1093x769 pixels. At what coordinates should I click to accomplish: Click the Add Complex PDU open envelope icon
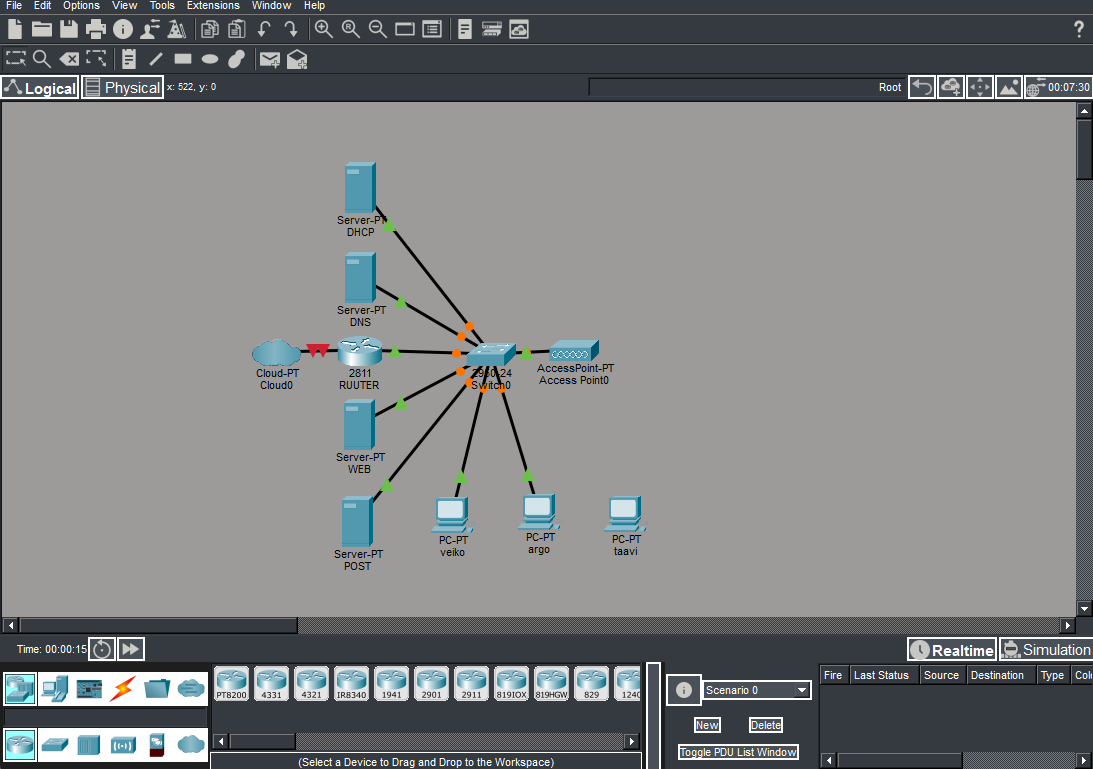pyautogui.click(x=297, y=60)
